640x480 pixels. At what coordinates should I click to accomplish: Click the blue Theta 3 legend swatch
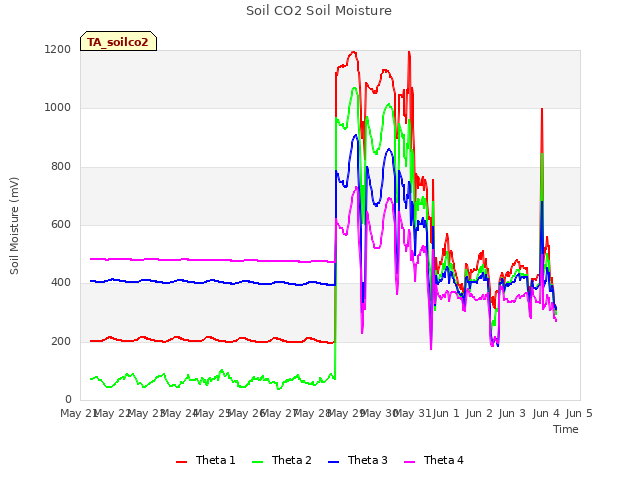click(333, 462)
